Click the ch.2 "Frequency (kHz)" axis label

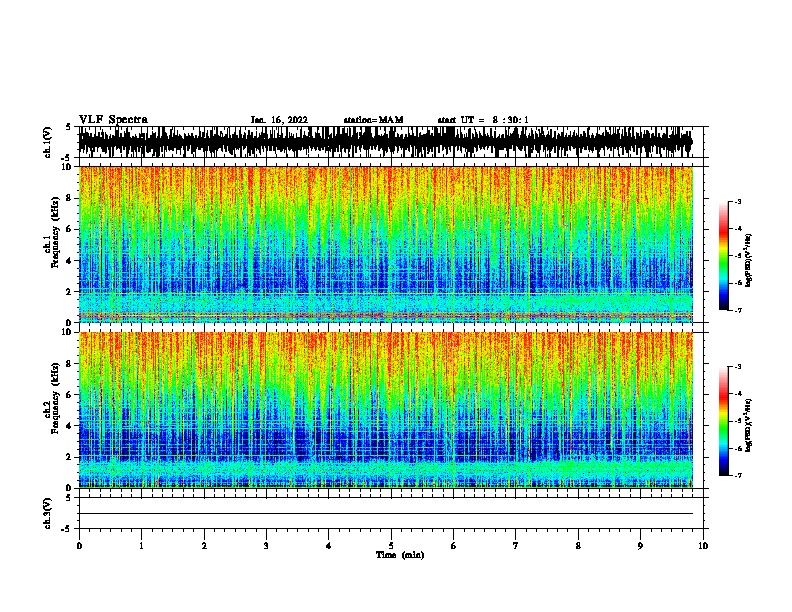point(55,398)
